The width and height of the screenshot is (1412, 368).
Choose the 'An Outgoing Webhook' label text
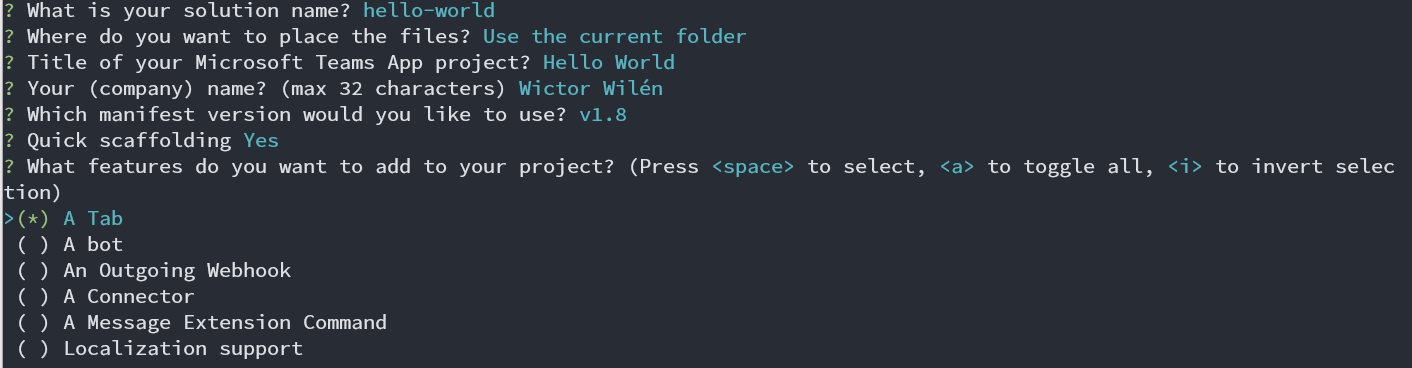(x=177, y=270)
